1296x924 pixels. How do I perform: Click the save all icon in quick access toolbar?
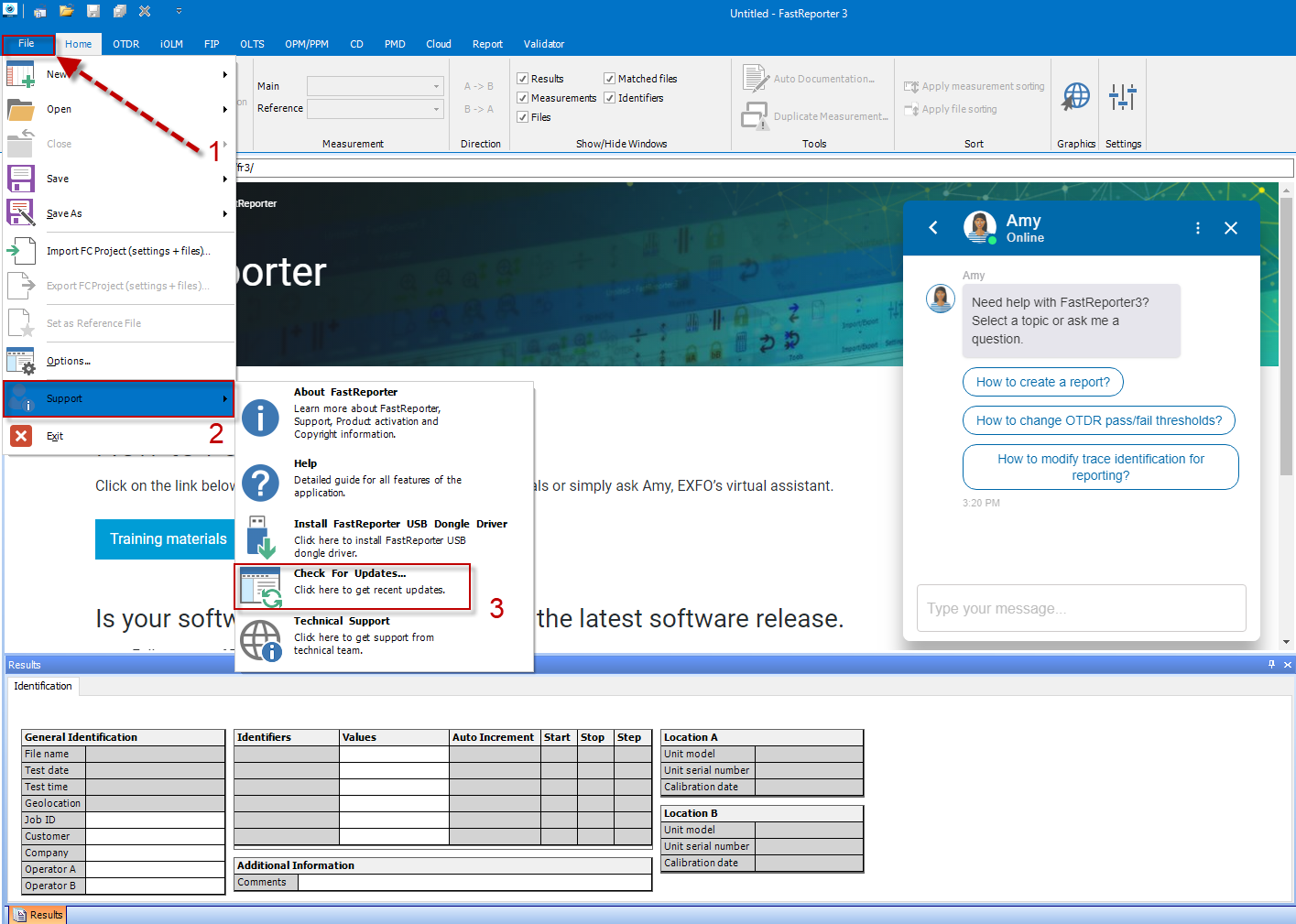click(x=120, y=12)
